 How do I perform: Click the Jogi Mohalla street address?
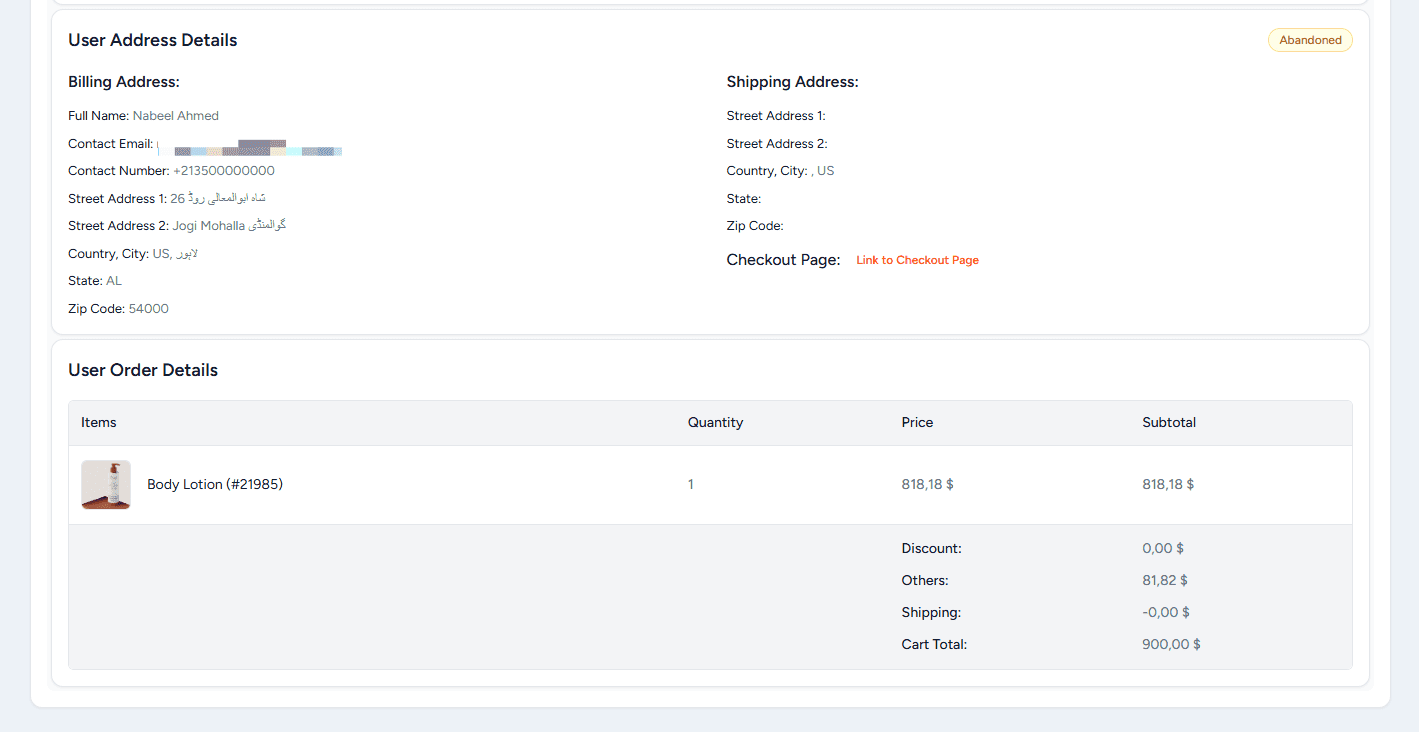[229, 226]
